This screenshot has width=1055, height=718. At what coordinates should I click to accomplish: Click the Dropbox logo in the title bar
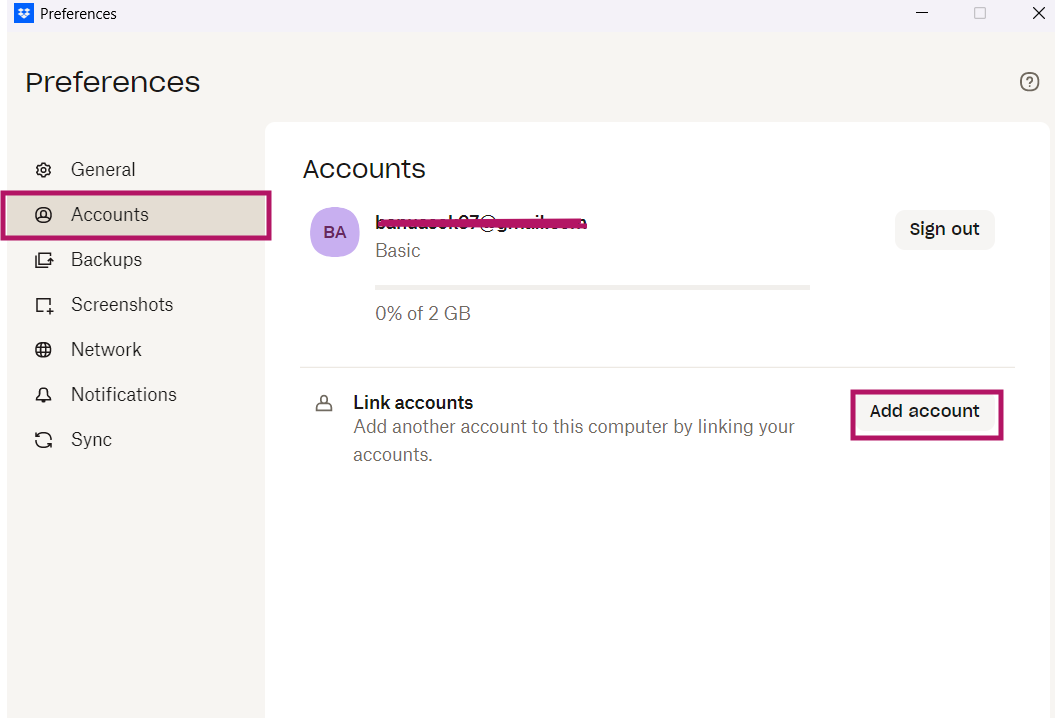tap(23, 13)
